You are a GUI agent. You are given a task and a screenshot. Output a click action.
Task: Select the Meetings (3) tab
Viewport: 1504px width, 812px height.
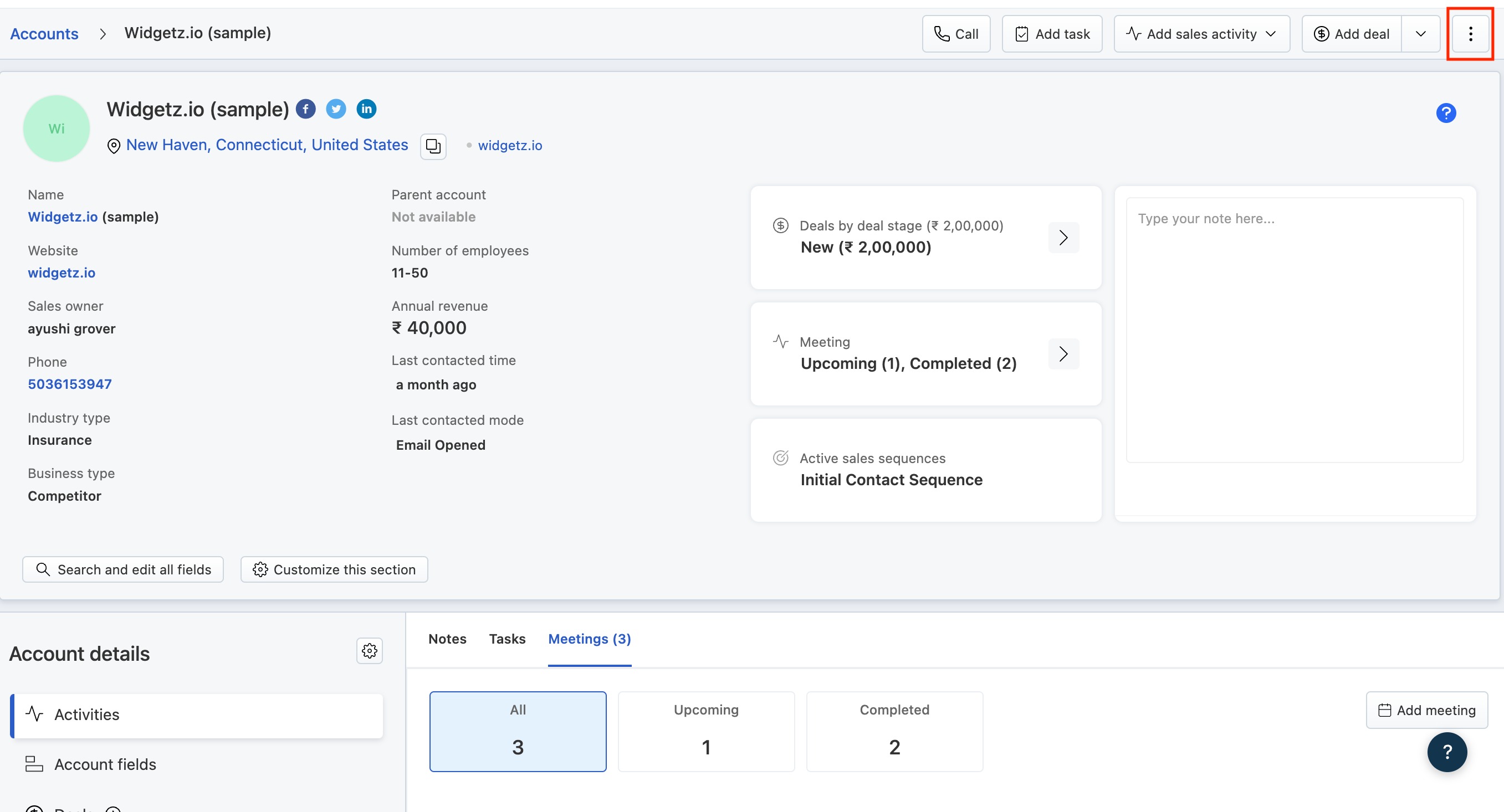[590, 639]
